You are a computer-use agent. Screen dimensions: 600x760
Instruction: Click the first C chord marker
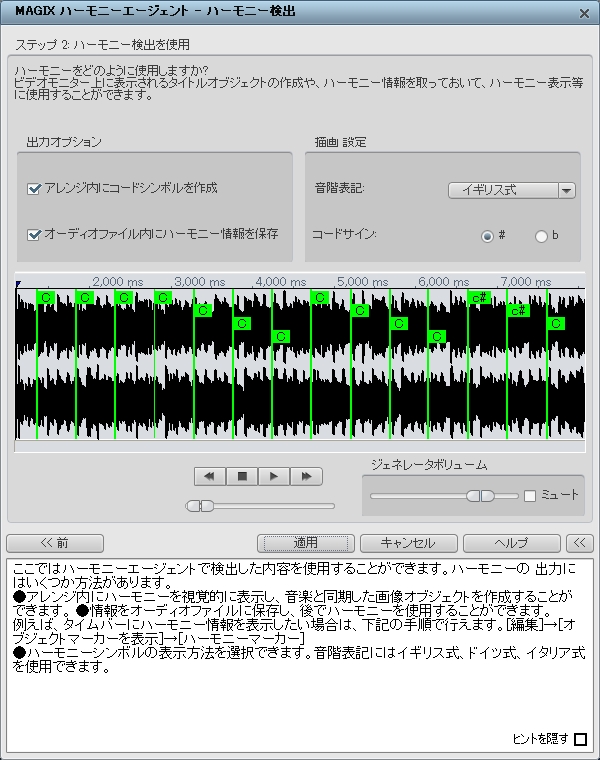tap(46, 298)
